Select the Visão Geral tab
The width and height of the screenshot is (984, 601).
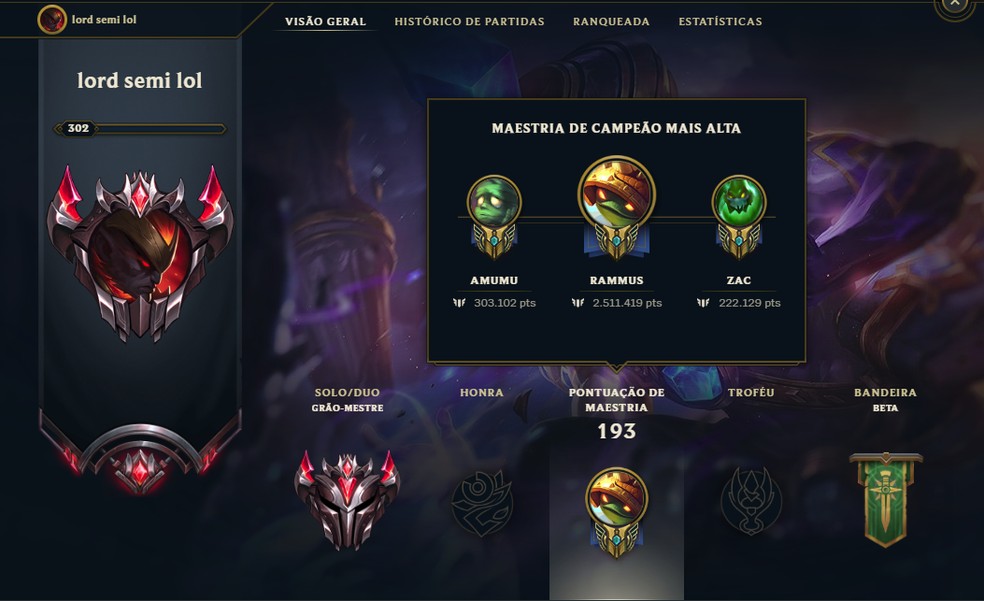(x=325, y=21)
